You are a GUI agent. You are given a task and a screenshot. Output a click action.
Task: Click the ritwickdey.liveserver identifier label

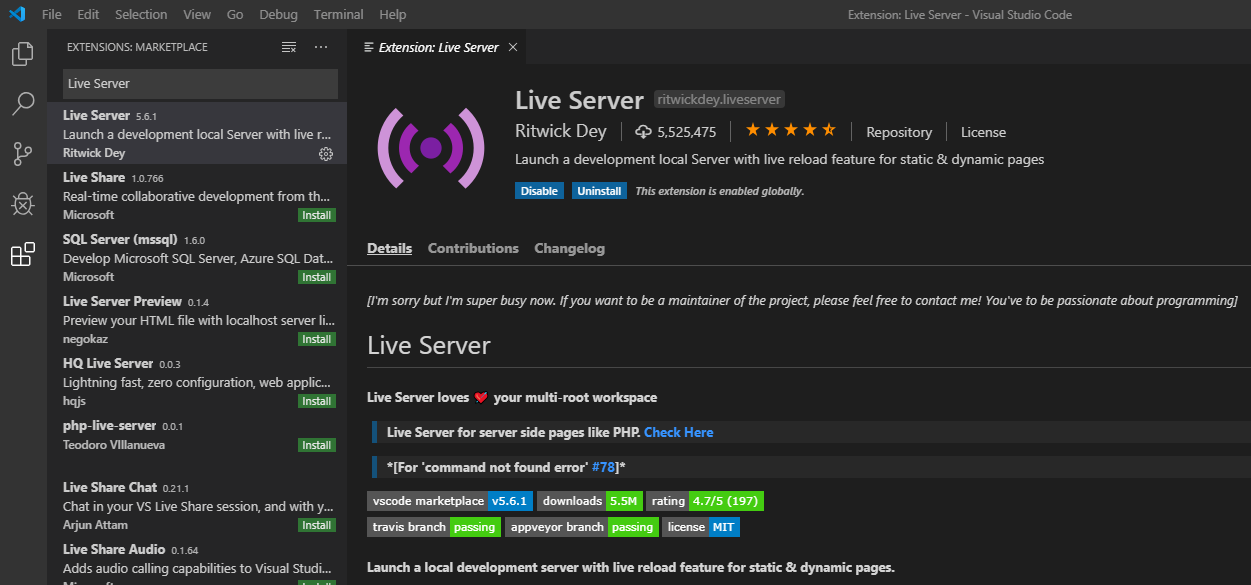coord(719,99)
